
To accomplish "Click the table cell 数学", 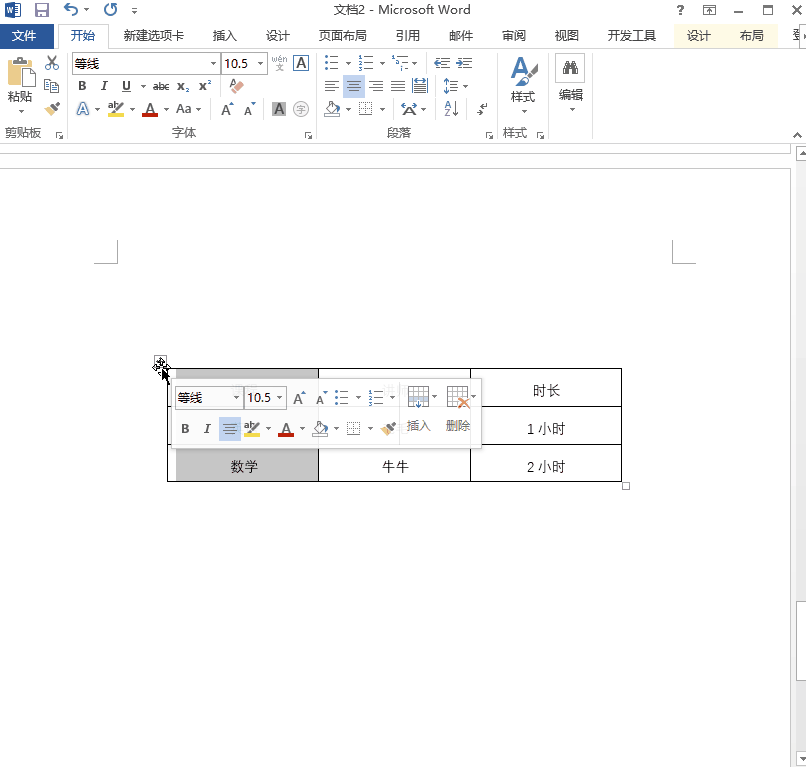I will point(243,466).
